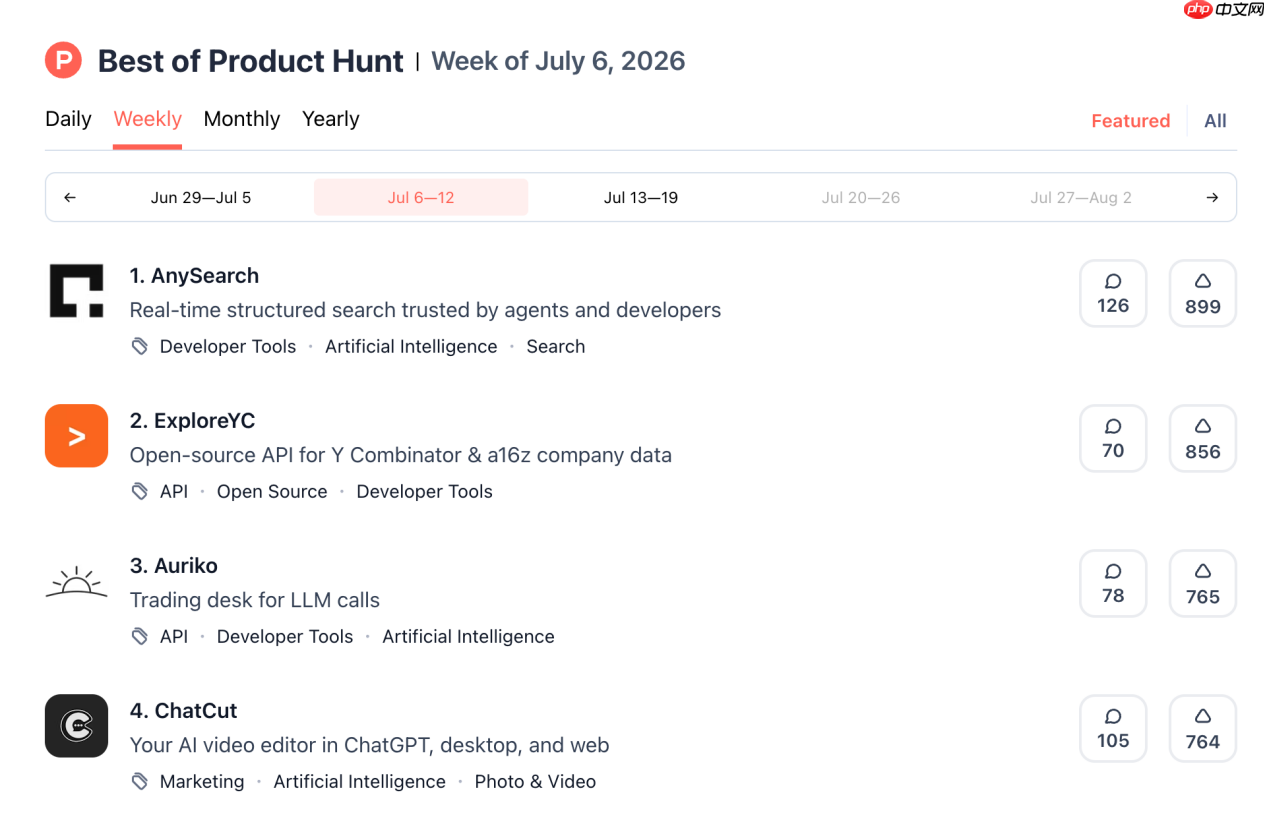Viewport: 1265px width, 832px height.
Task: Open ChatCut comments showing 105
Action: click(1113, 728)
